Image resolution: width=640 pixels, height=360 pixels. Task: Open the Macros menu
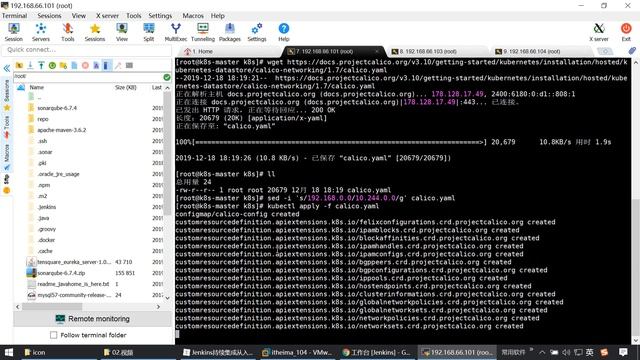193,16
